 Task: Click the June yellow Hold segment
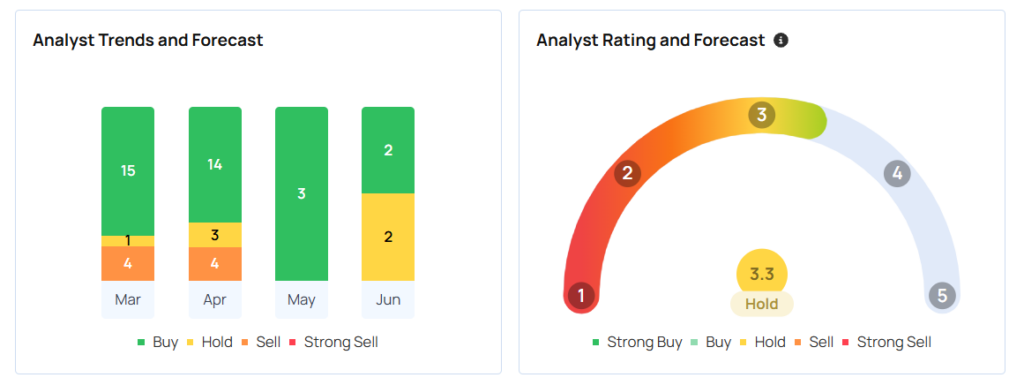click(388, 237)
